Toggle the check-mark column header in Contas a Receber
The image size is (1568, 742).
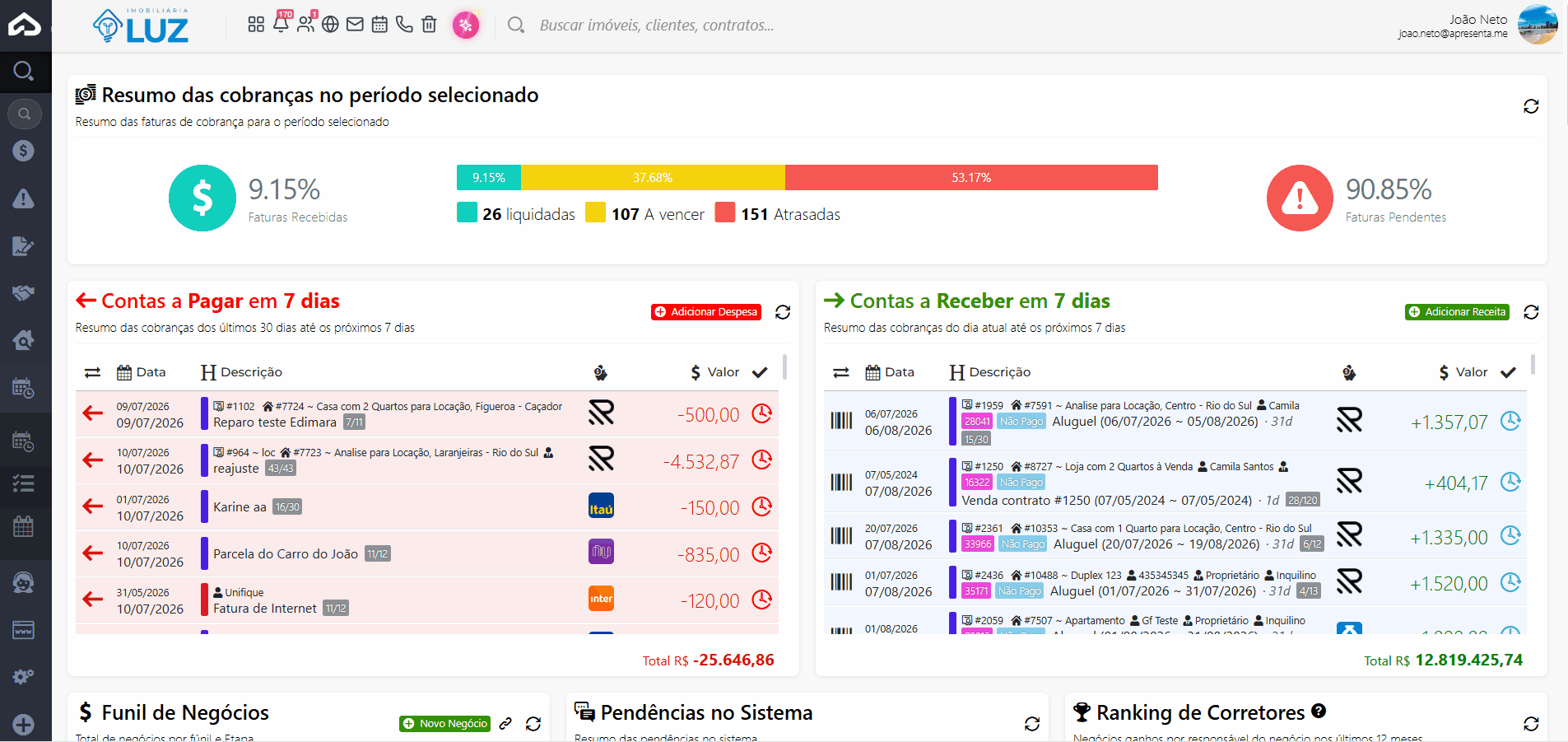(x=1508, y=372)
